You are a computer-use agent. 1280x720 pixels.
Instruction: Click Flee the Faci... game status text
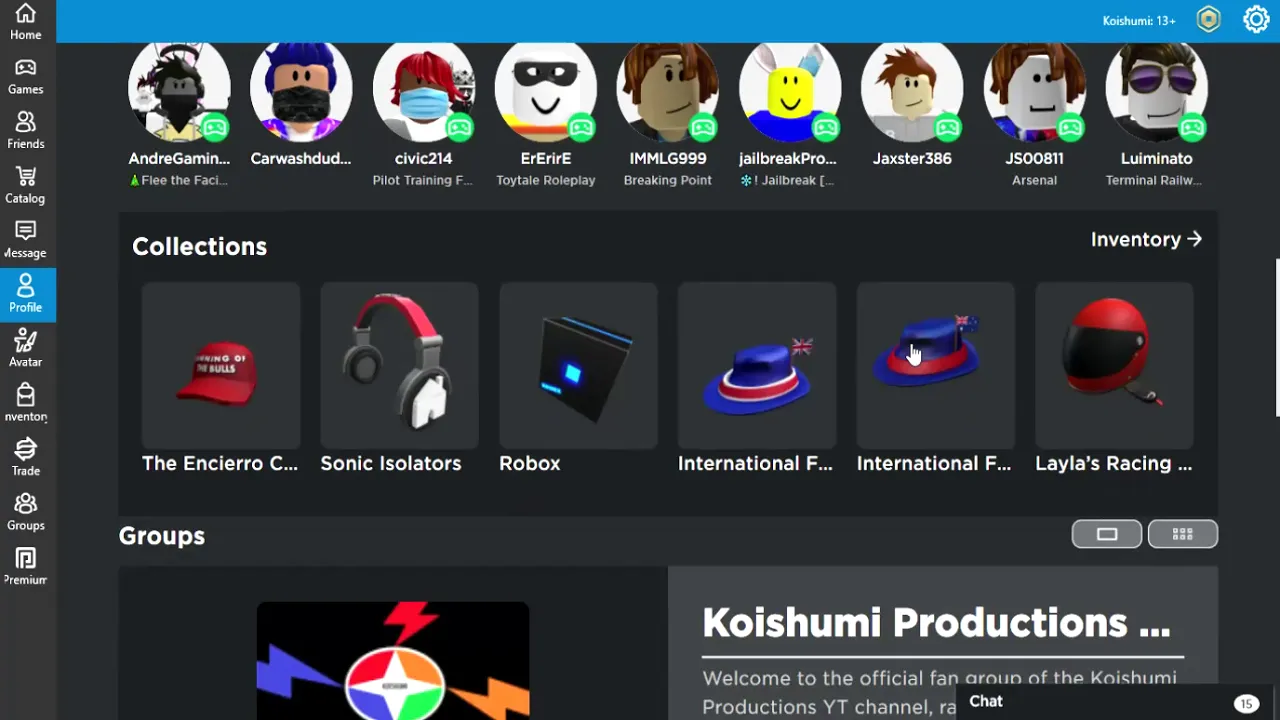point(179,180)
